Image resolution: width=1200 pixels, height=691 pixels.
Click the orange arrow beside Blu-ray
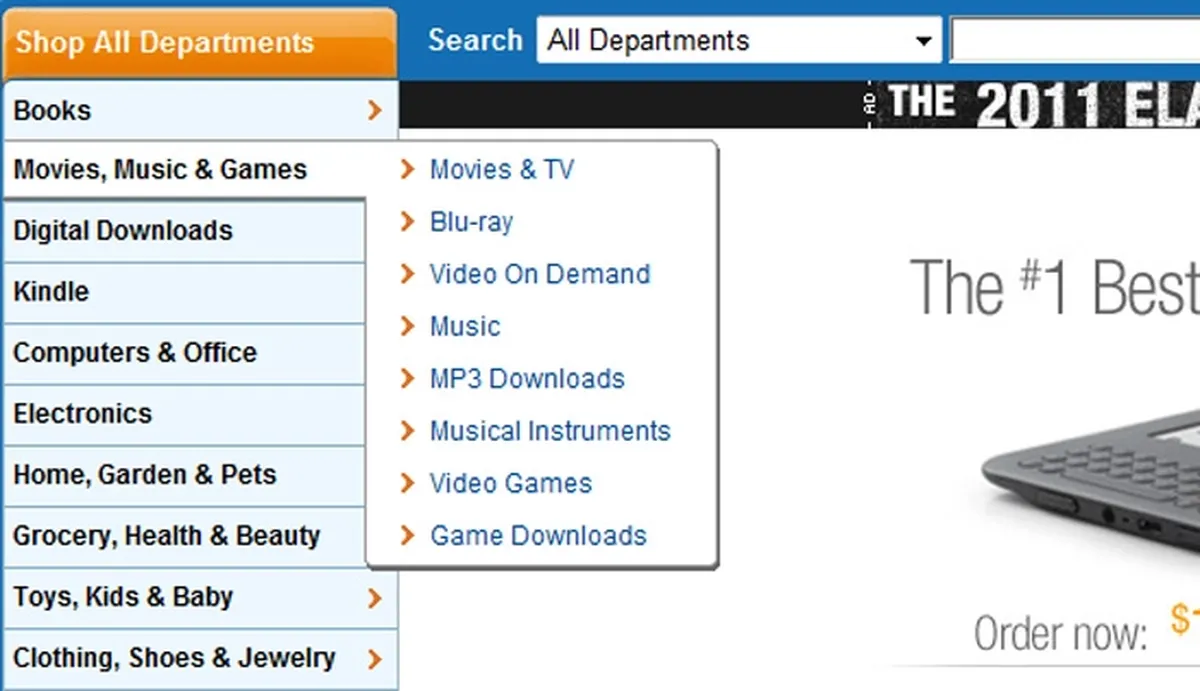pos(407,221)
